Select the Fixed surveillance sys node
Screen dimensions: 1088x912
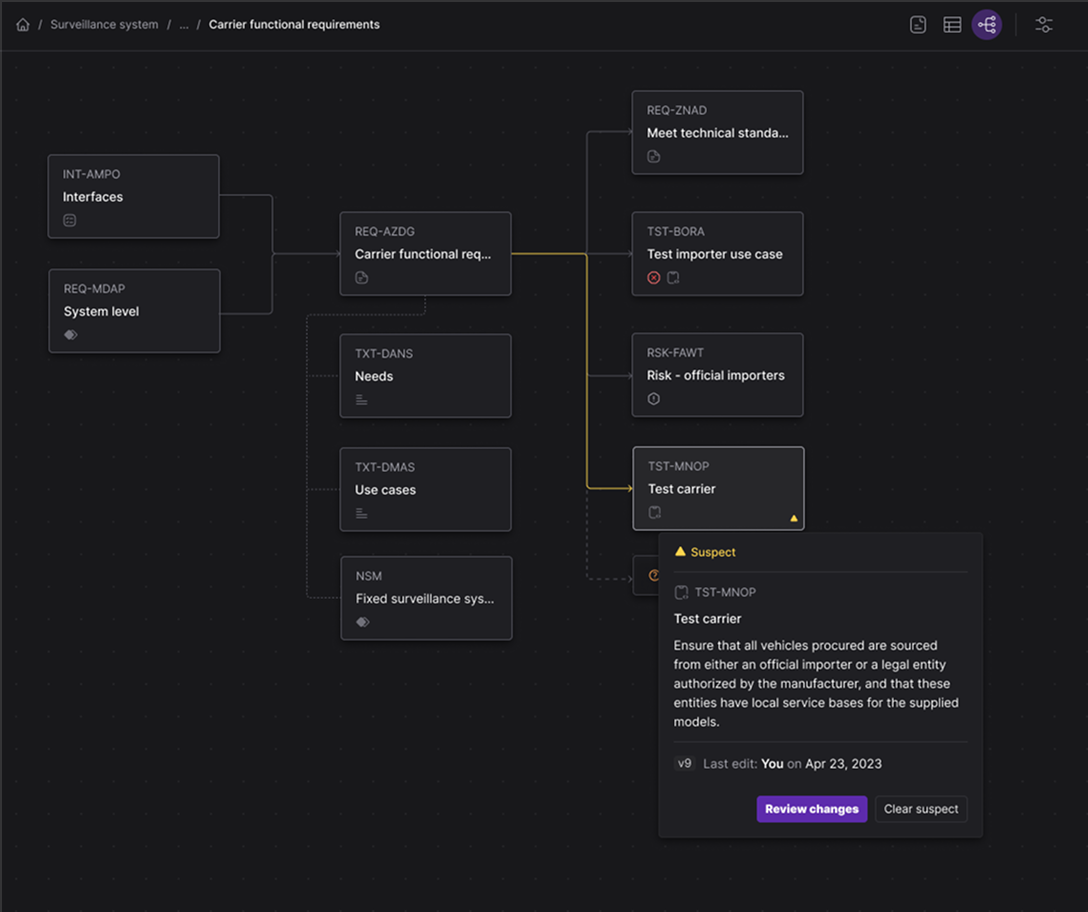click(x=426, y=598)
